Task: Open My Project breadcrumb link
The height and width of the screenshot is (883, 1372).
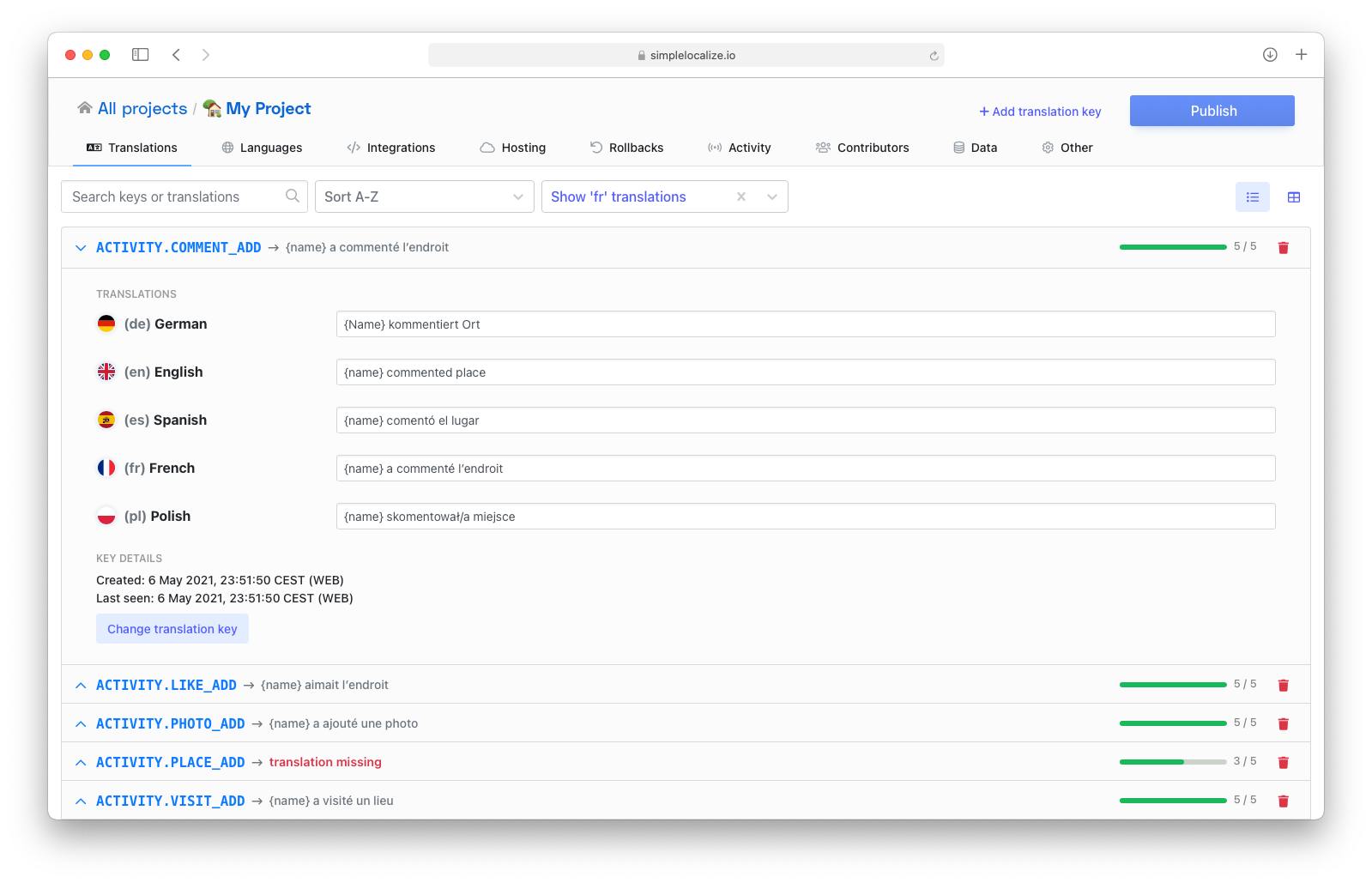Action: coord(269,109)
